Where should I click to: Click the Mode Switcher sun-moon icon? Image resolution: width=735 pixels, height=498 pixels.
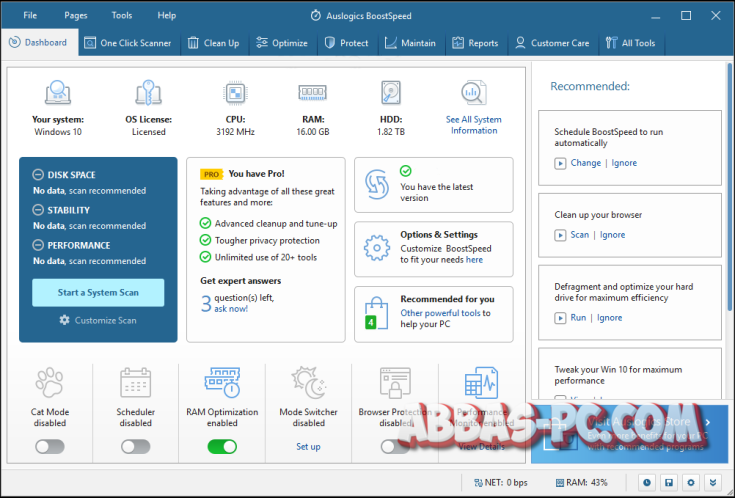(x=308, y=384)
